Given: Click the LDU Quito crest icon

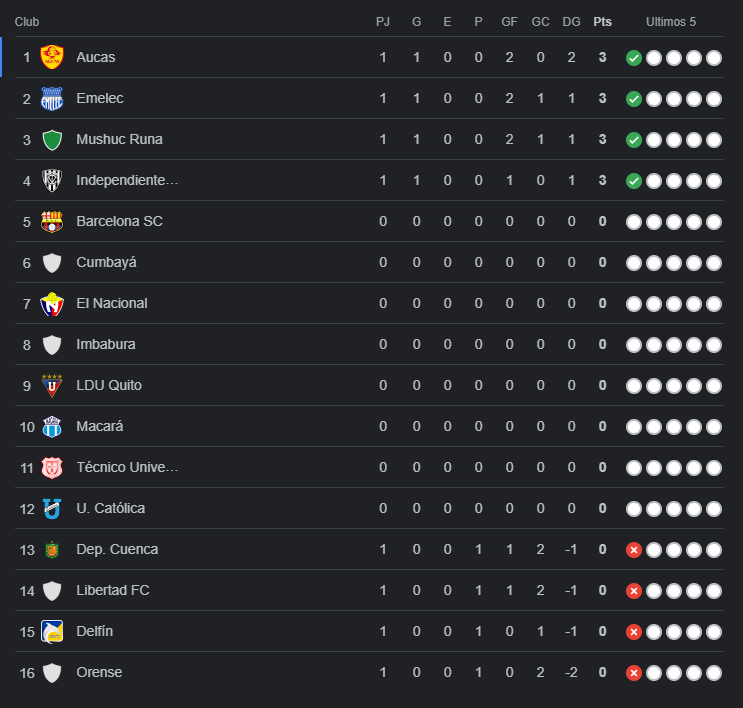Looking at the screenshot, I should (x=52, y=386).
